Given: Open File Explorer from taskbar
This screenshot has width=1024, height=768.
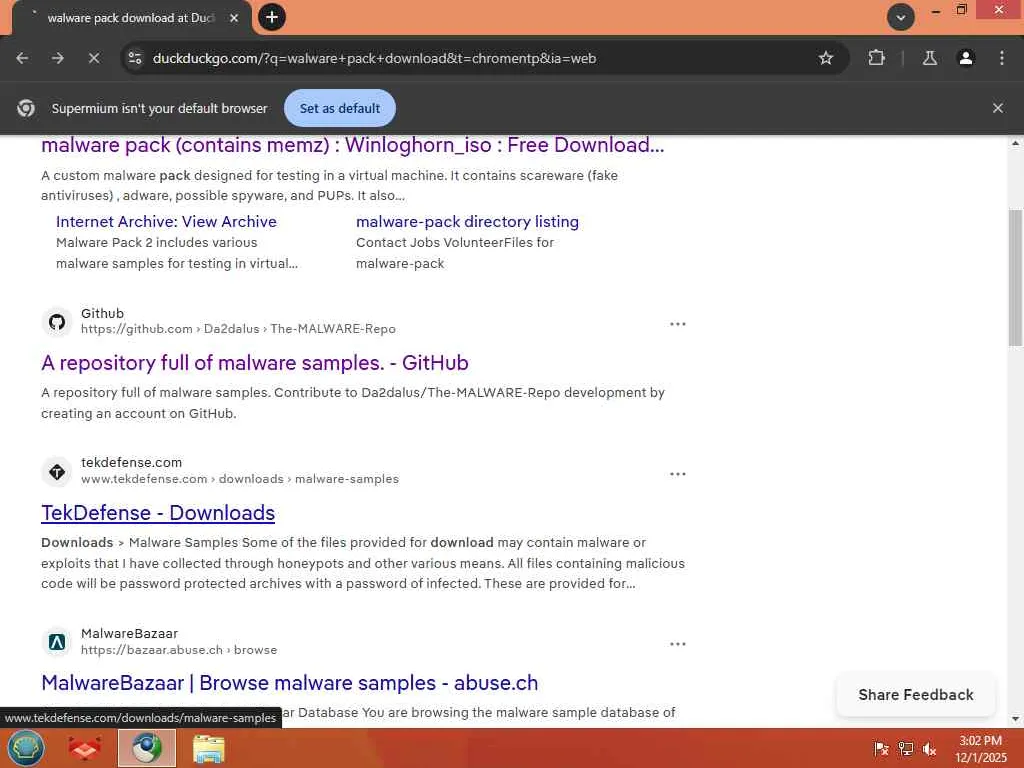Looking at the screenshot, I should (x=209, y=748).
